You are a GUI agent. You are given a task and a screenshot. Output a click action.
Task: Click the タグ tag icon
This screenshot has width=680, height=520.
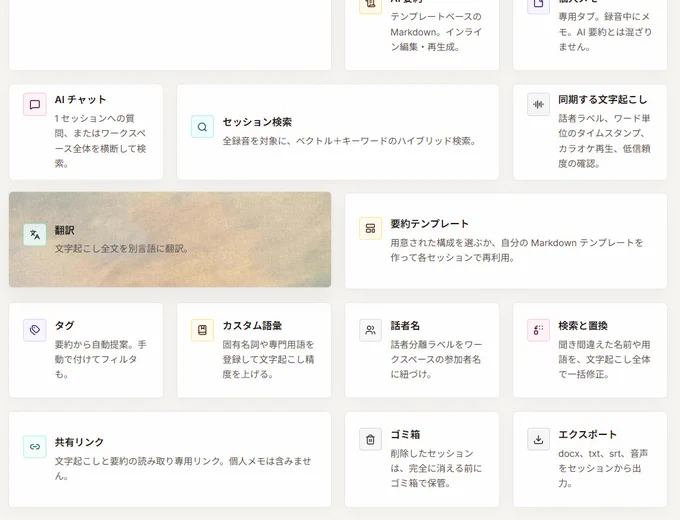click(35, 330)
